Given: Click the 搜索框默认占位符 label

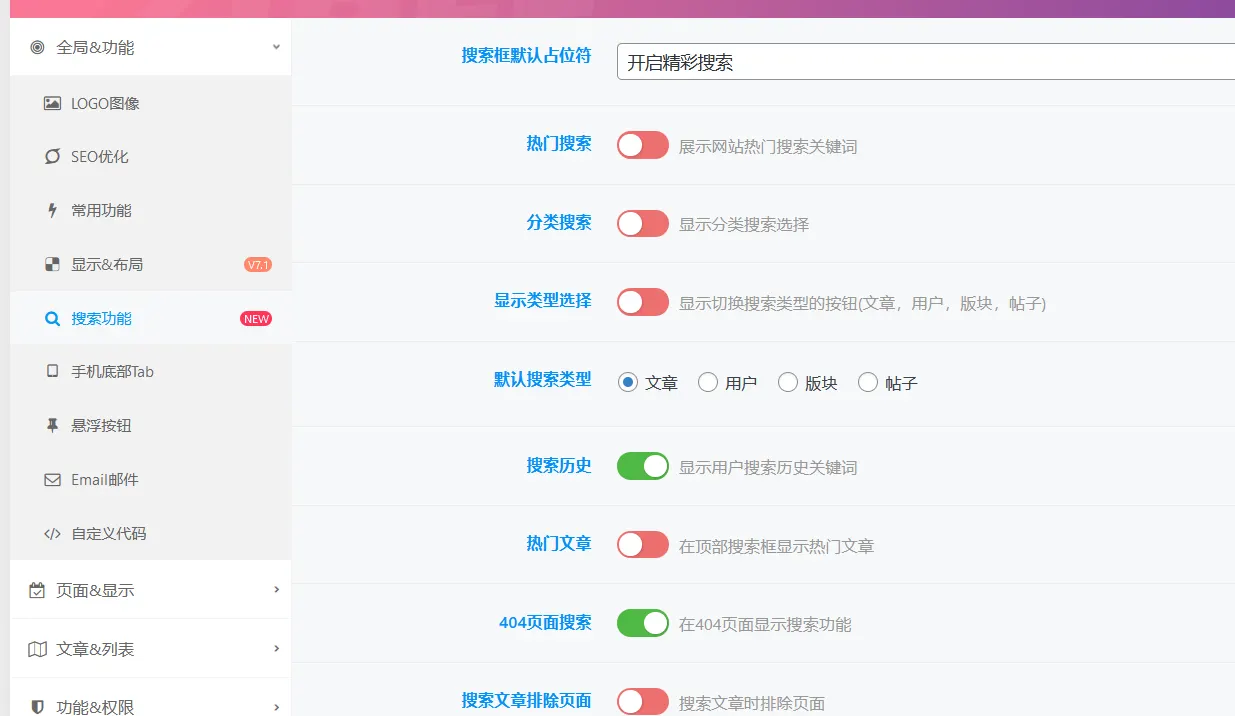Looking at the screenshot, I should click(x=526, y=55).
